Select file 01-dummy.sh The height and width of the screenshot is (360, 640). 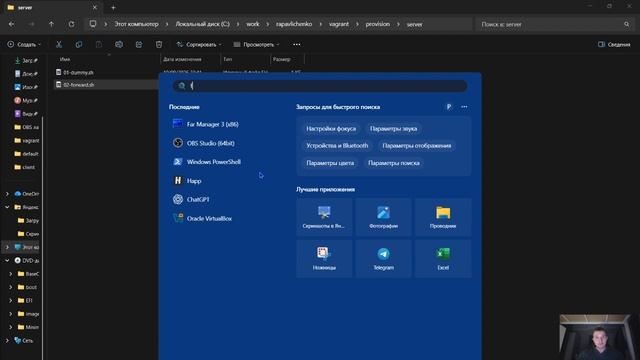(x=78, y=72)
